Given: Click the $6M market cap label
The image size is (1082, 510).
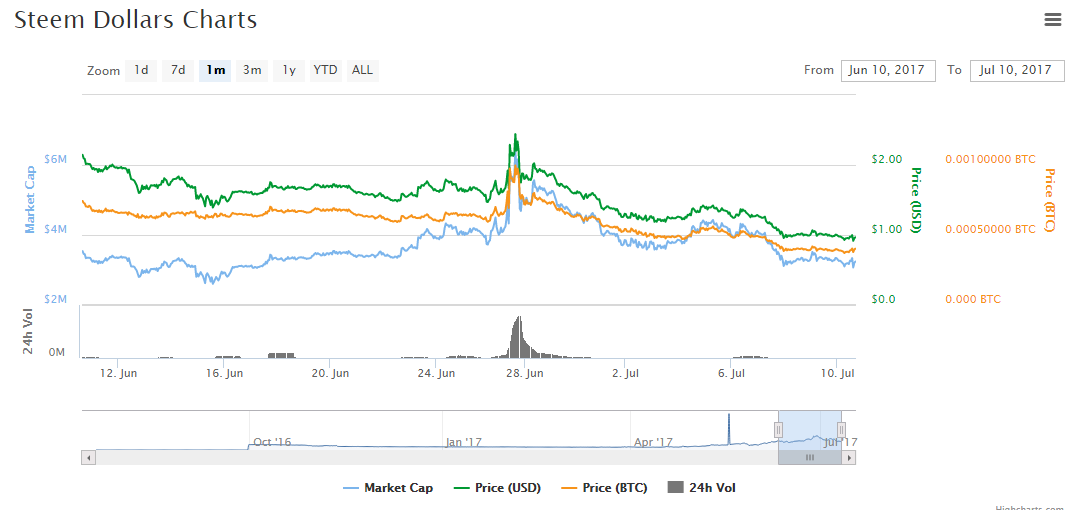Looking at the screenshot, I should coord(55,159).
